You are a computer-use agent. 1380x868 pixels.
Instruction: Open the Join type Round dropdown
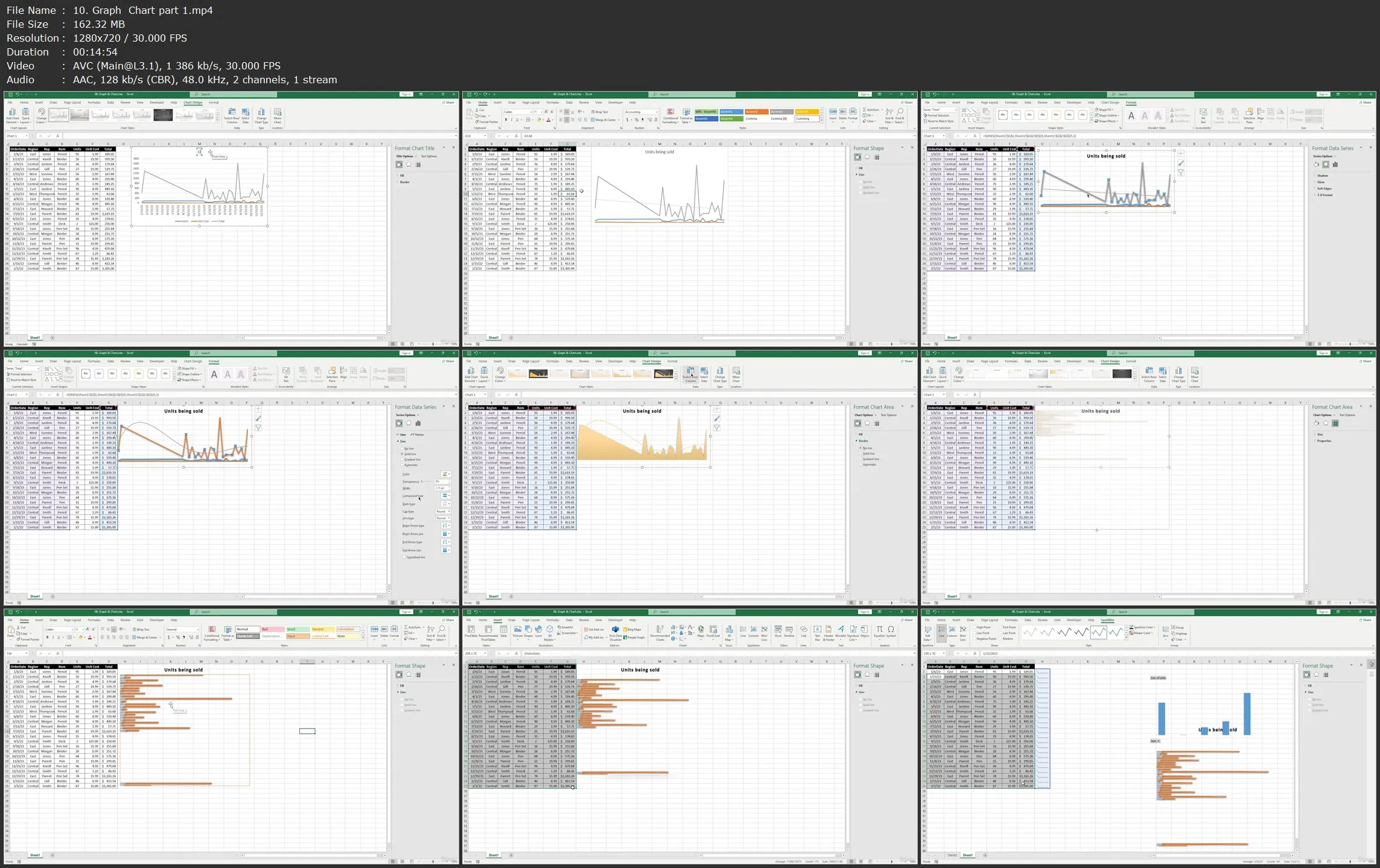point(443,518)
